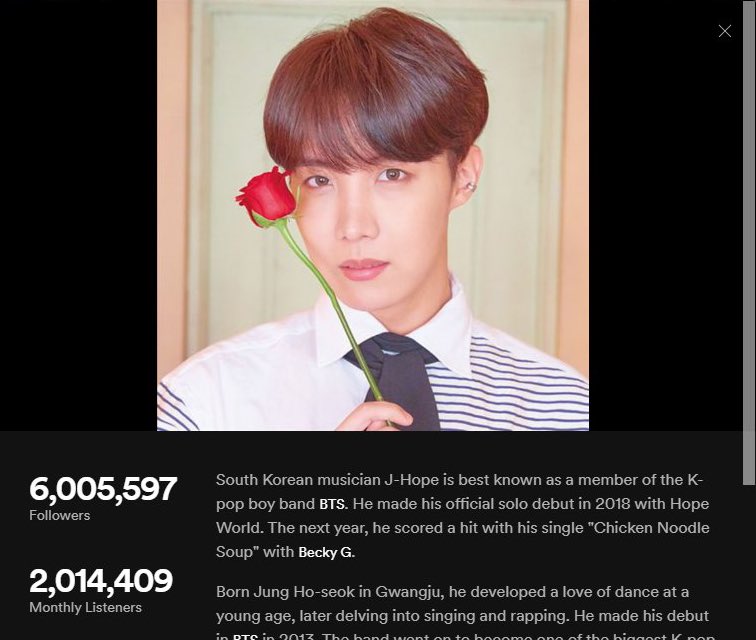
Task: Click the Monthly Listeners label
Action: point(86,607)
